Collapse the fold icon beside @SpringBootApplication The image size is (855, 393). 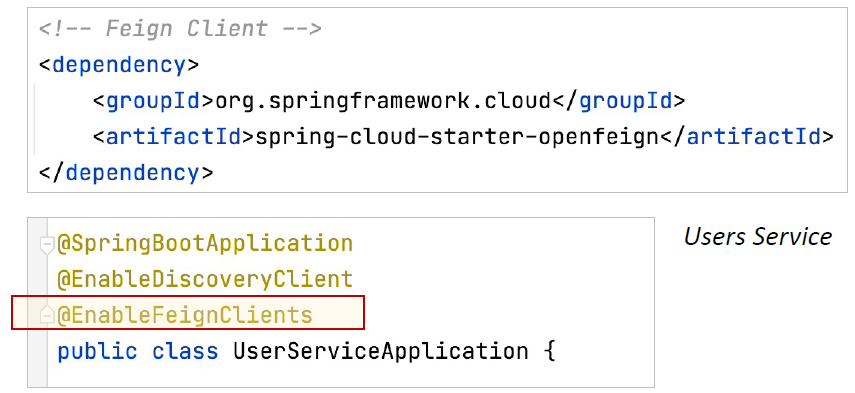tap(47, 245)
